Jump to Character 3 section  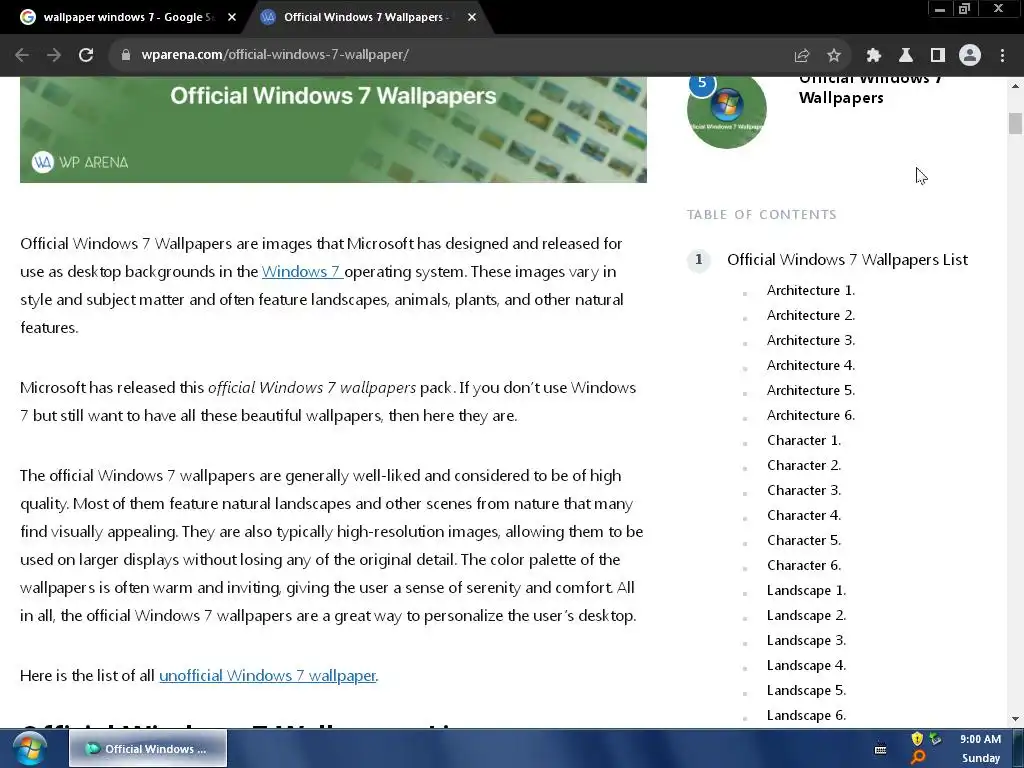coord(804,490)
